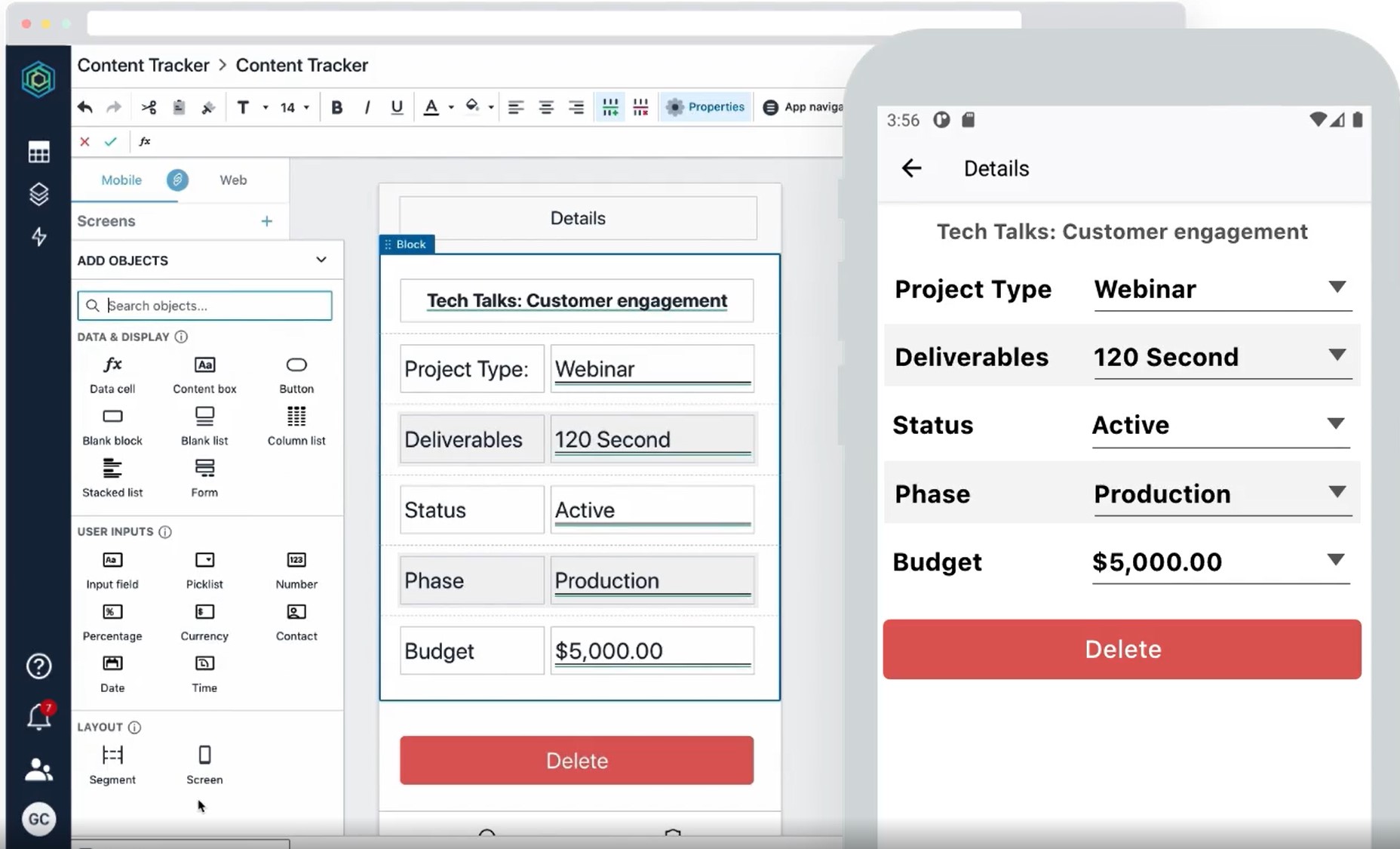Collapse the ADD OBJECTS section
This screenshot has width=1400, height=849.
click(x=321, y=260)
